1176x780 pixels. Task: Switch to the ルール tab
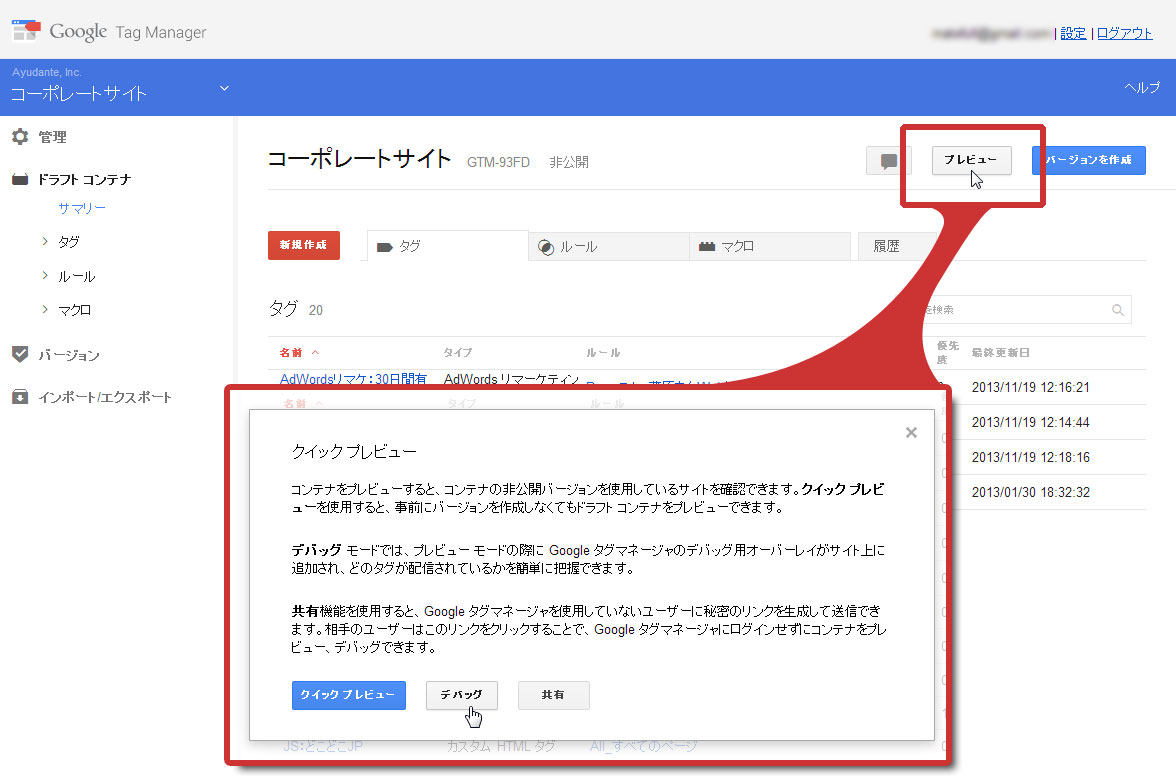pyautogui.click(x=609, y=246)
